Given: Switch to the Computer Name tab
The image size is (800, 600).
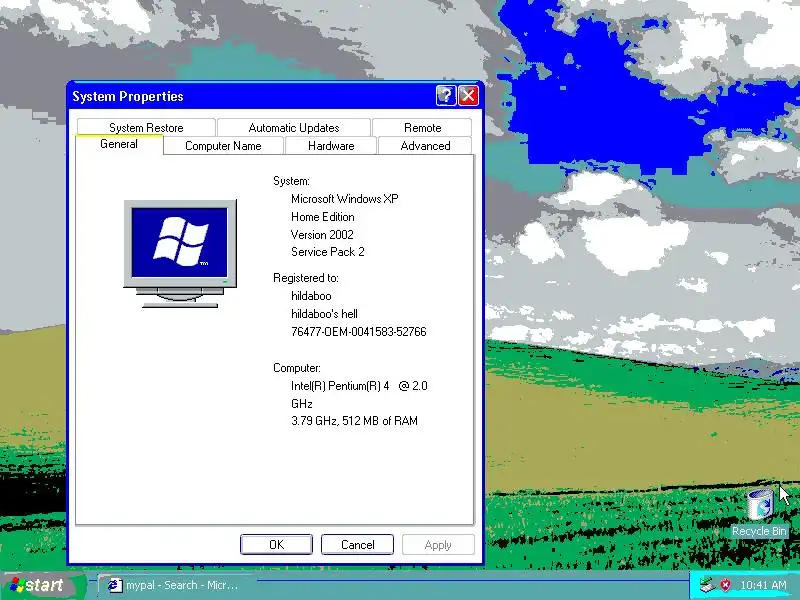Looking at the screenshot, I should (x=223, y=146).
